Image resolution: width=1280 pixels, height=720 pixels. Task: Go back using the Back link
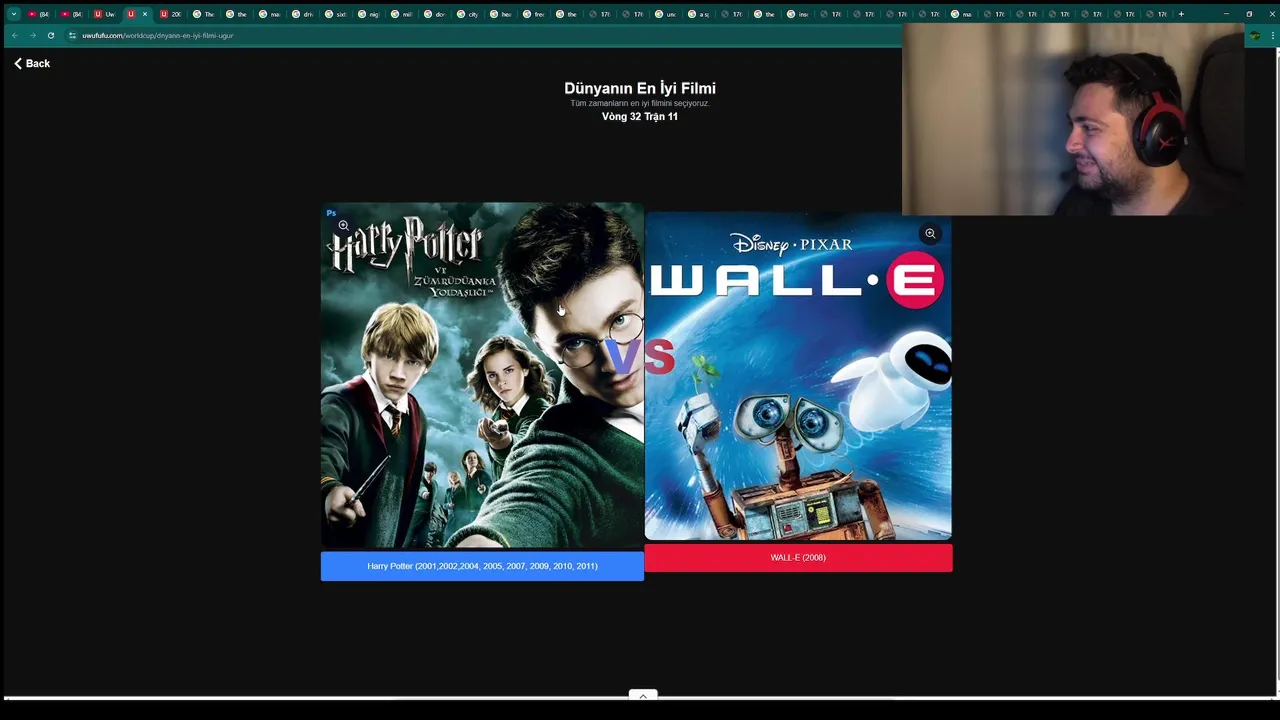tap(32, 63)
